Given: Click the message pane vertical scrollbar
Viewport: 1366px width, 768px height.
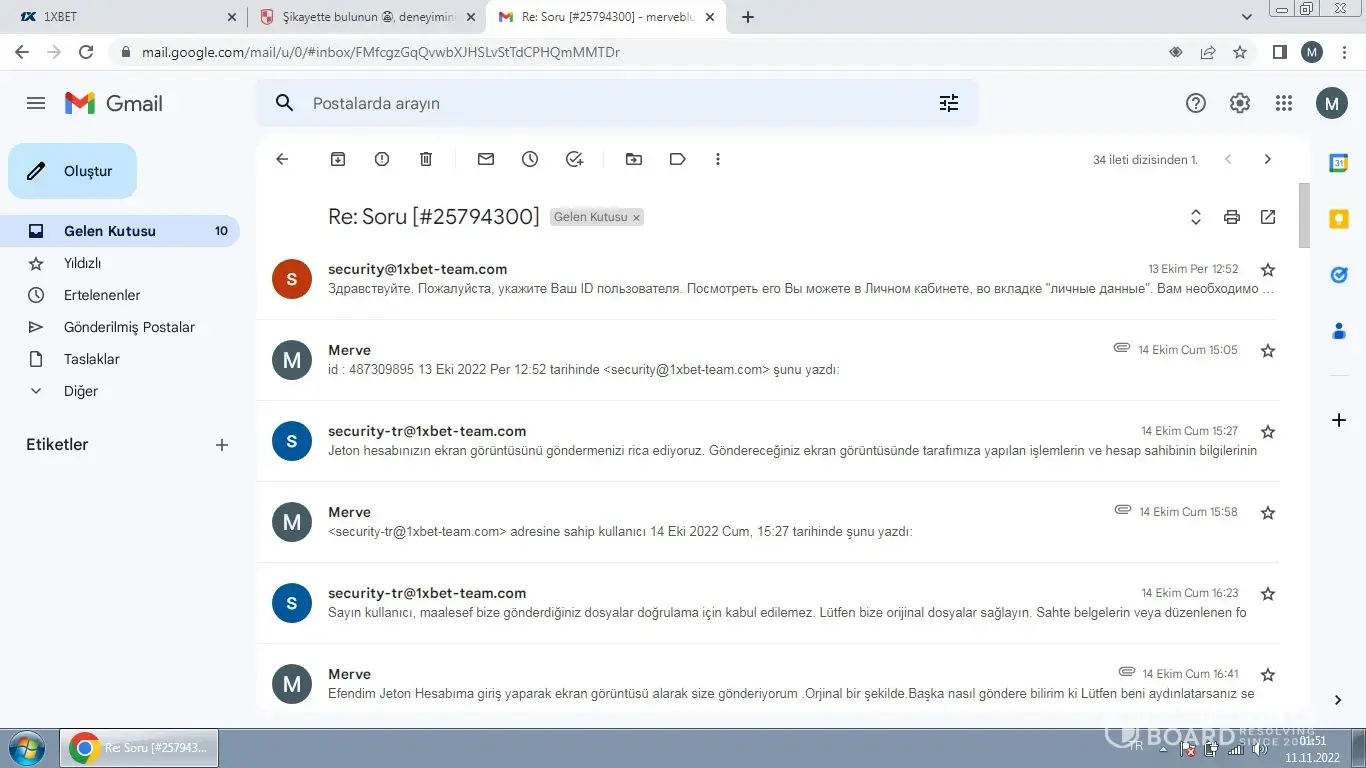Looking at the screenshot, I should [x=1304, y=215].
